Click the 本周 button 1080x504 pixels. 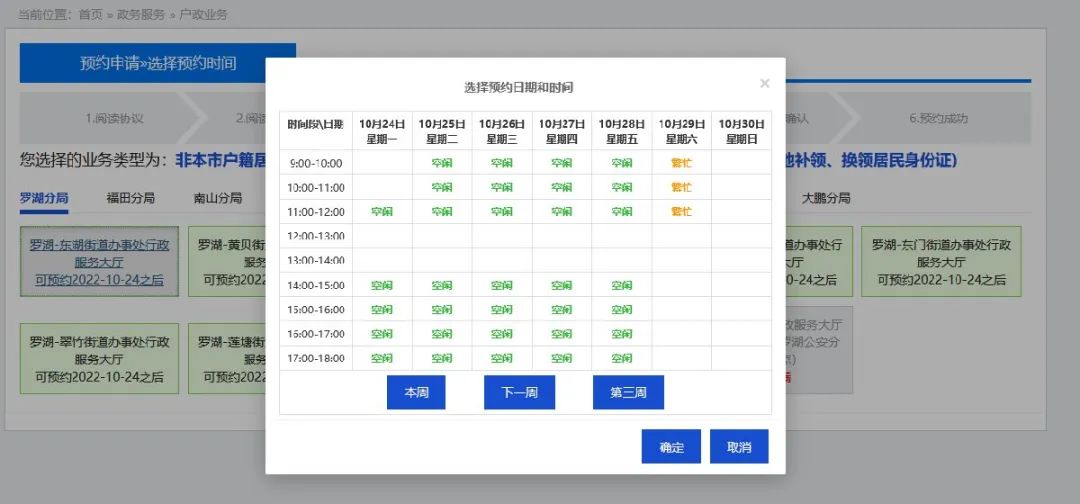pyautogui.click(x=416, y=392)
